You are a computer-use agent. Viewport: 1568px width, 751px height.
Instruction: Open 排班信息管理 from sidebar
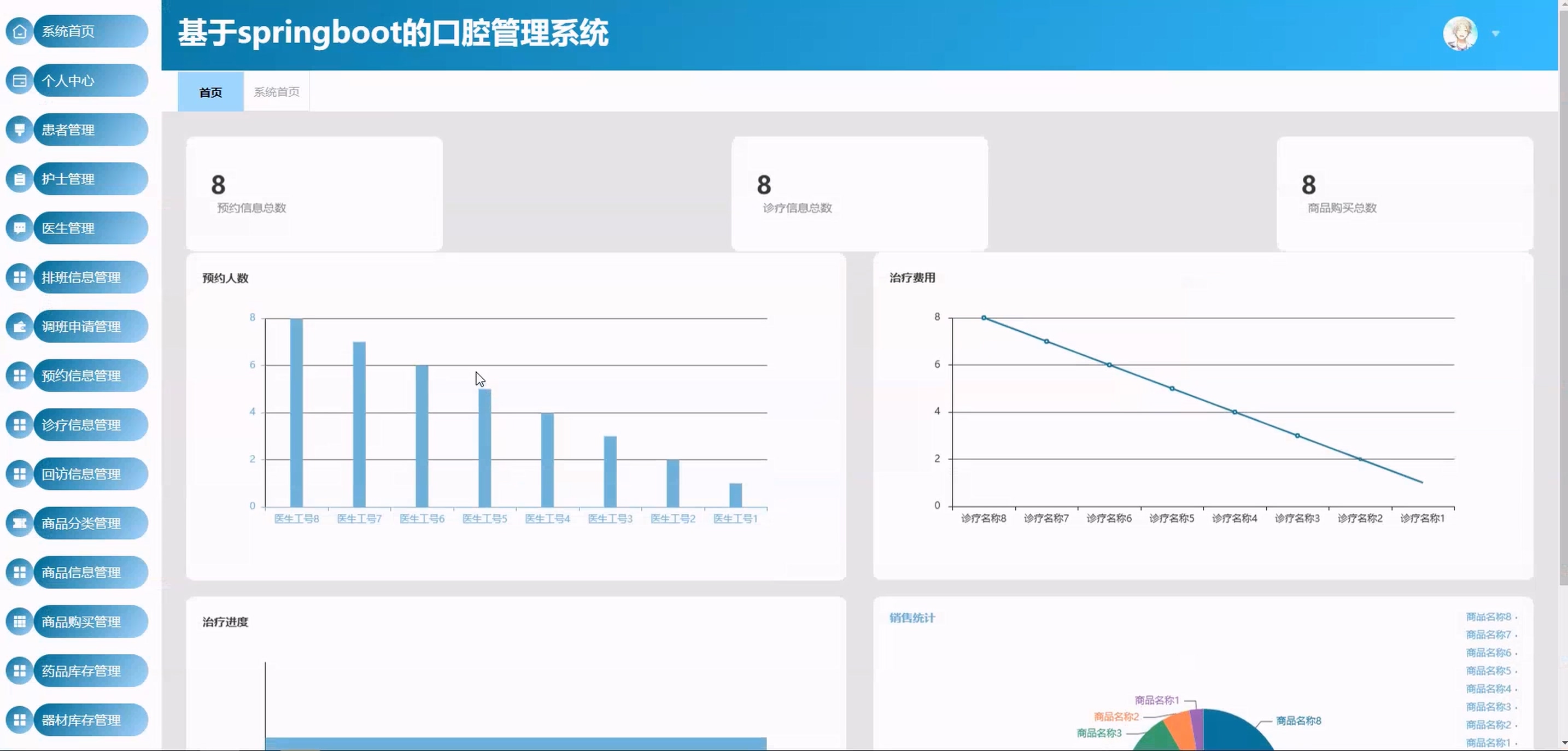pos(81,278)
